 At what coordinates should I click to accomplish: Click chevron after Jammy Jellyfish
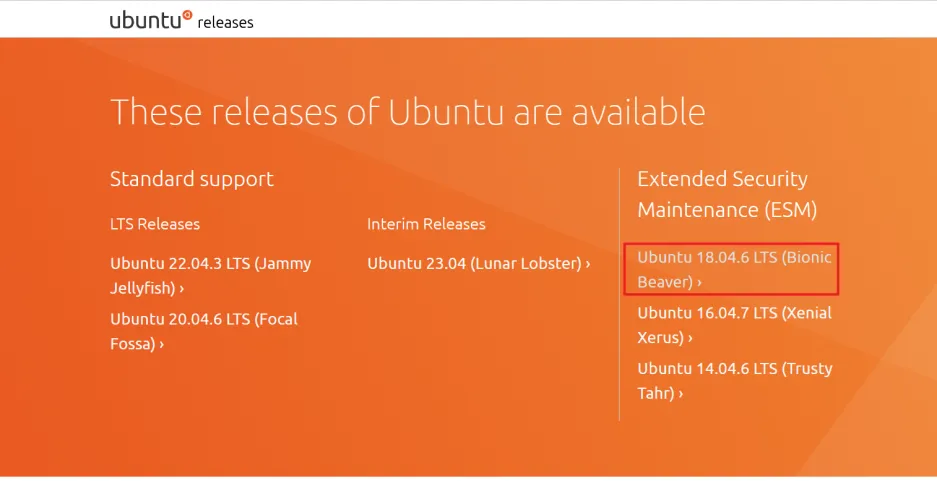point(182,289)
